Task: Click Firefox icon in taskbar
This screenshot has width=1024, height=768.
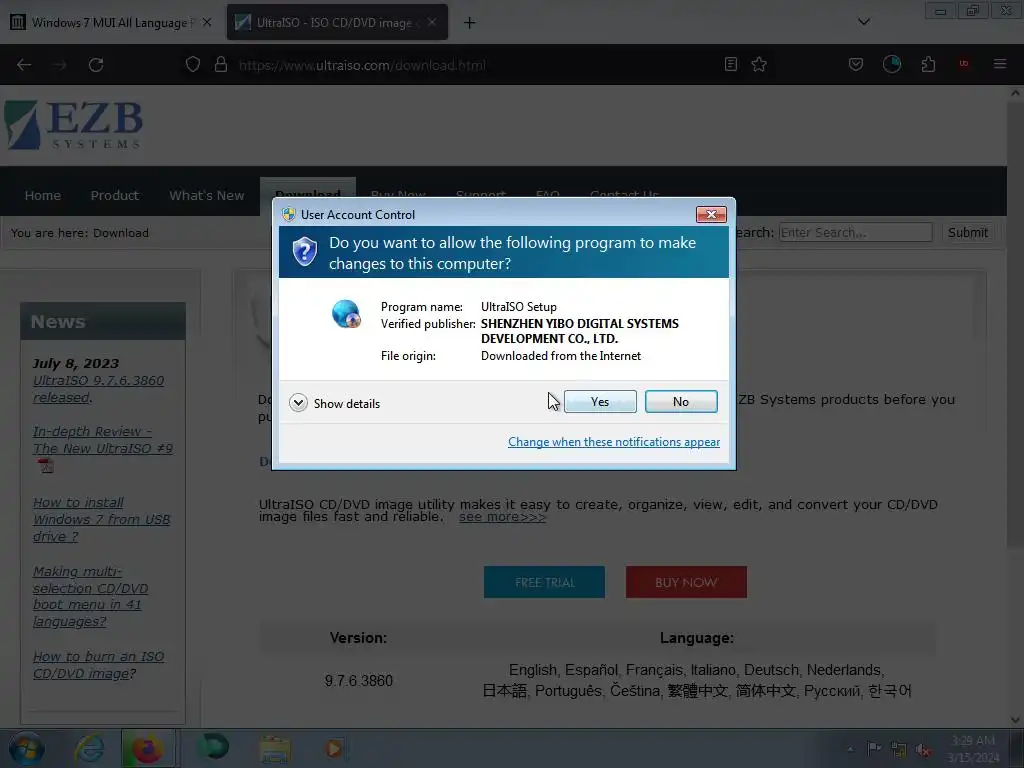Action: coord(148,749)
